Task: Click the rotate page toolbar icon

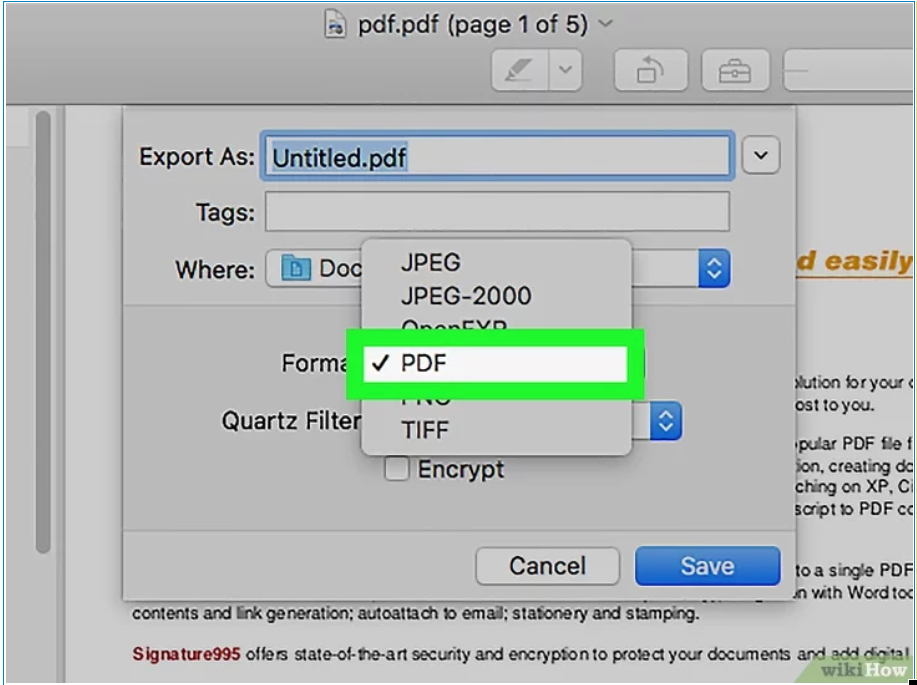Action: point(650,70)
